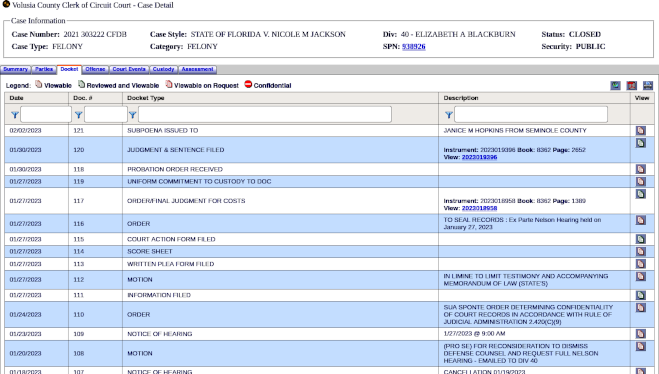659x374 pixels.
Task: Open document icon for docket 116 Order
Action: (641, 220)
